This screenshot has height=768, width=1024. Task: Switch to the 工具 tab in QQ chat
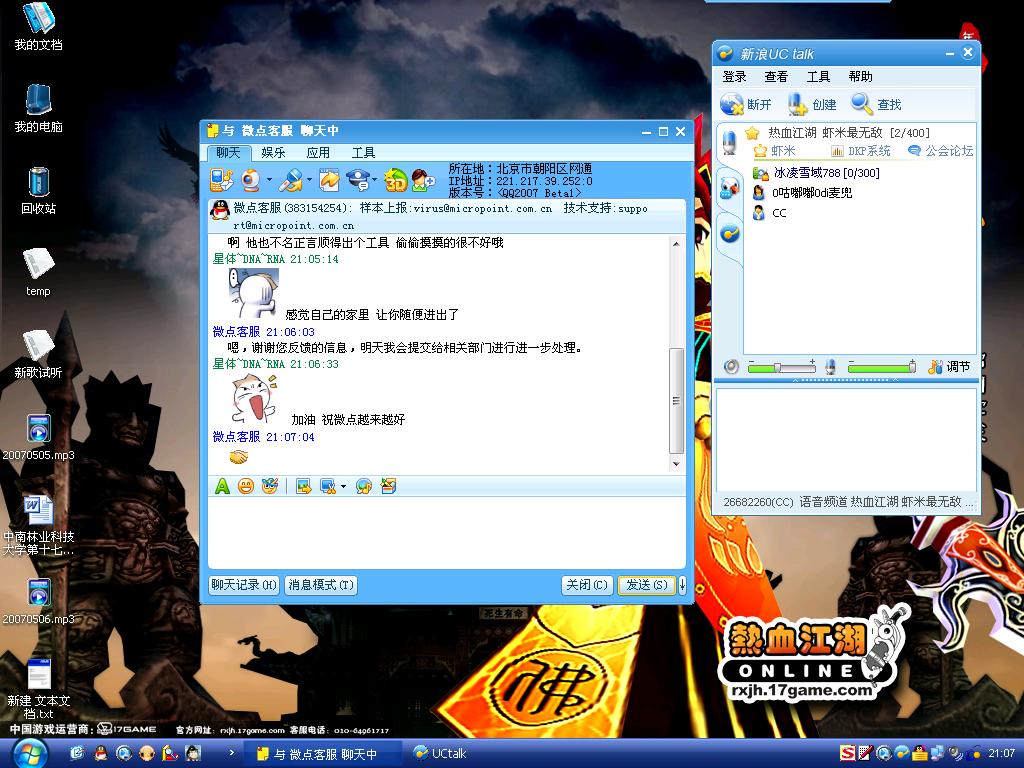pos(363,153)
